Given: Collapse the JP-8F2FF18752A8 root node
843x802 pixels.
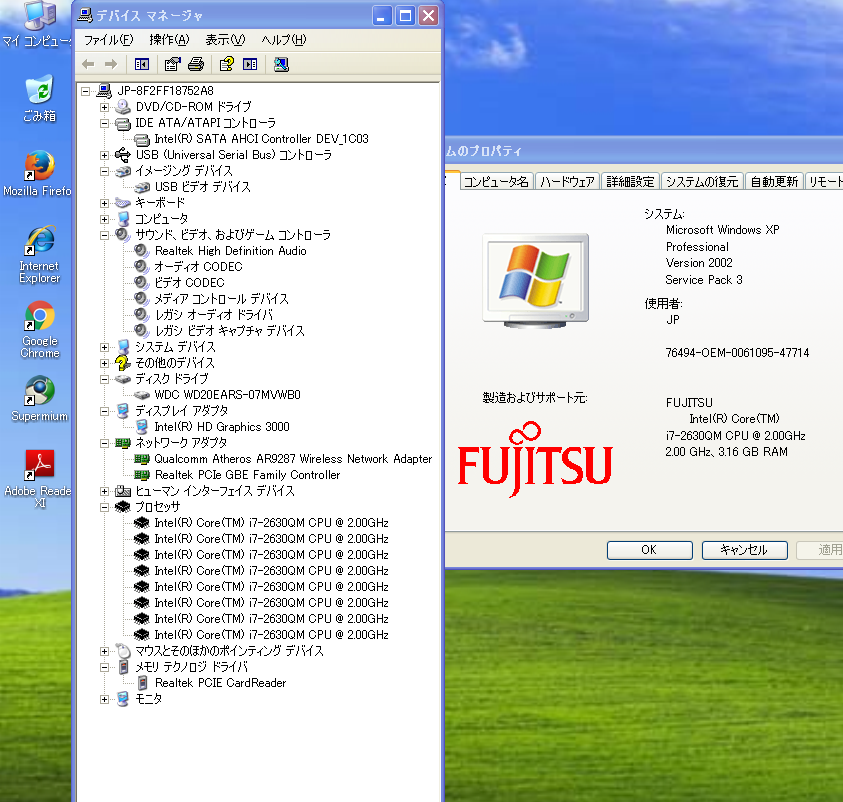Looking at the screenshot, I should tap(85, 91).
